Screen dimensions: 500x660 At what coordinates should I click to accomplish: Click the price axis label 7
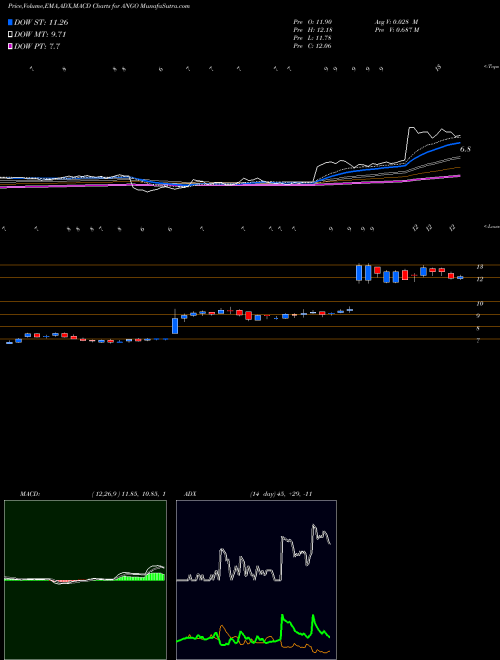(x=478, y=341)
